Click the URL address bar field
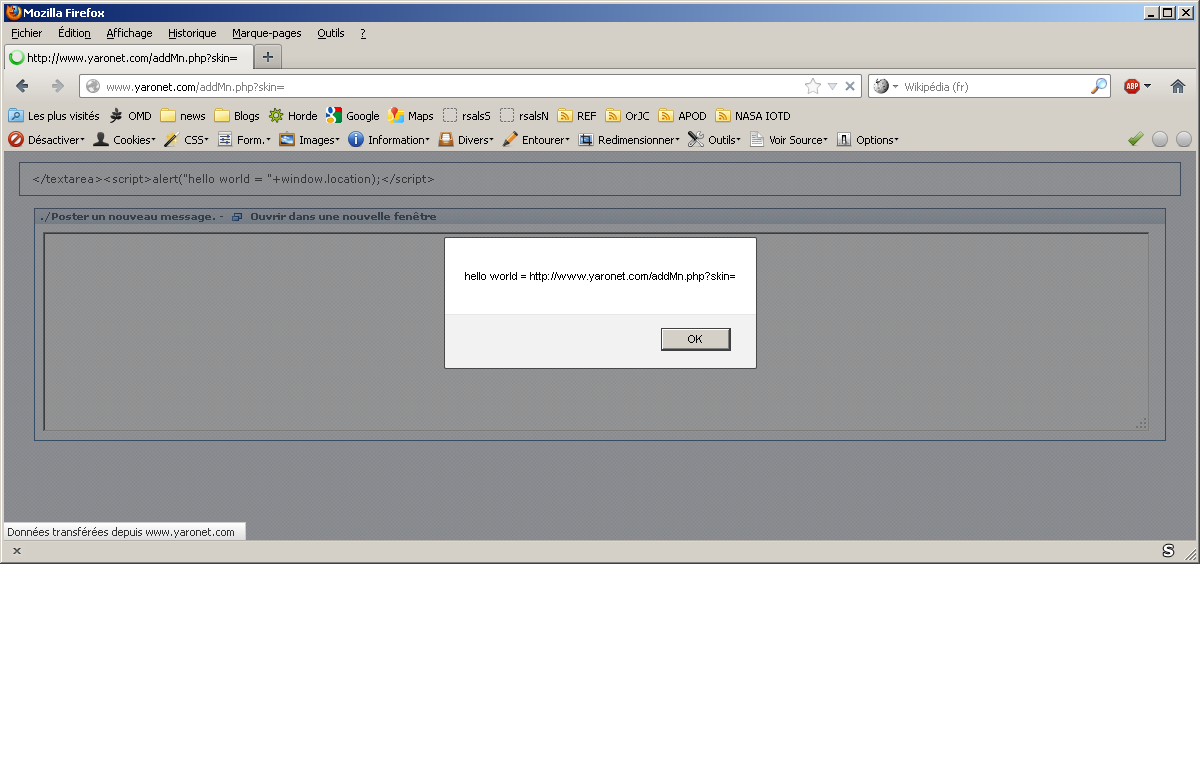1200x768 pixels. tap(450, 87)
